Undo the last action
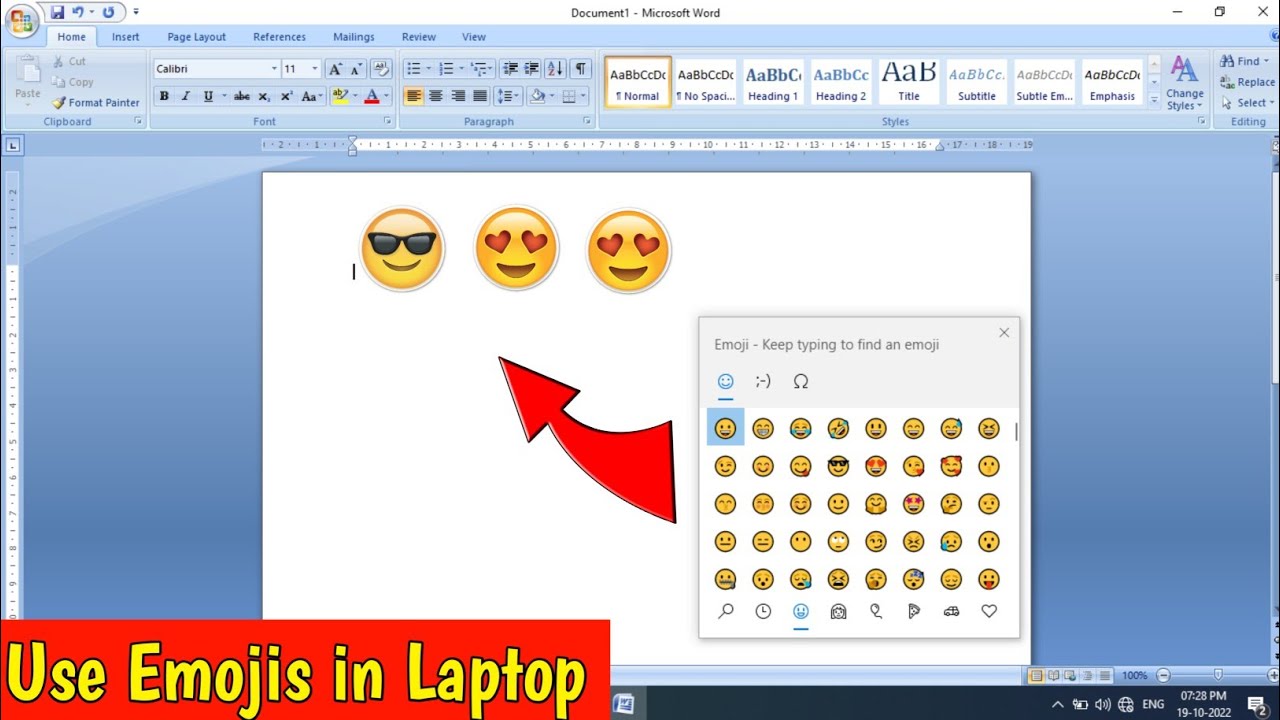Viewport: 1280px width, 720px height. 78,13
